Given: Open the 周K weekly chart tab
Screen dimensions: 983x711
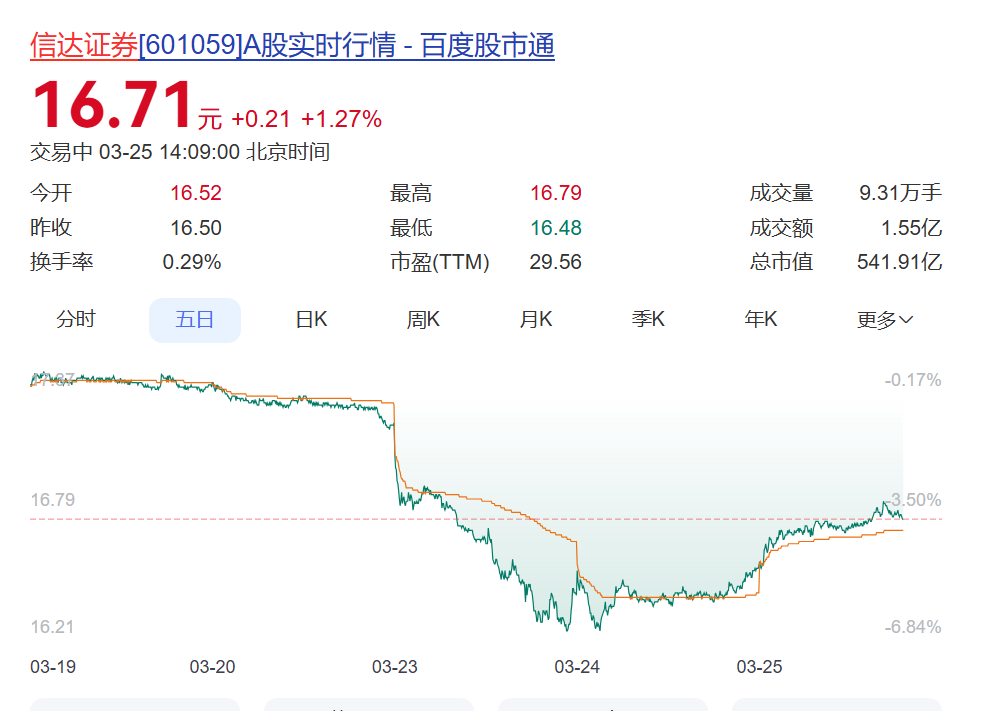Looking at the screenshot, I should (x=423, y=320).
